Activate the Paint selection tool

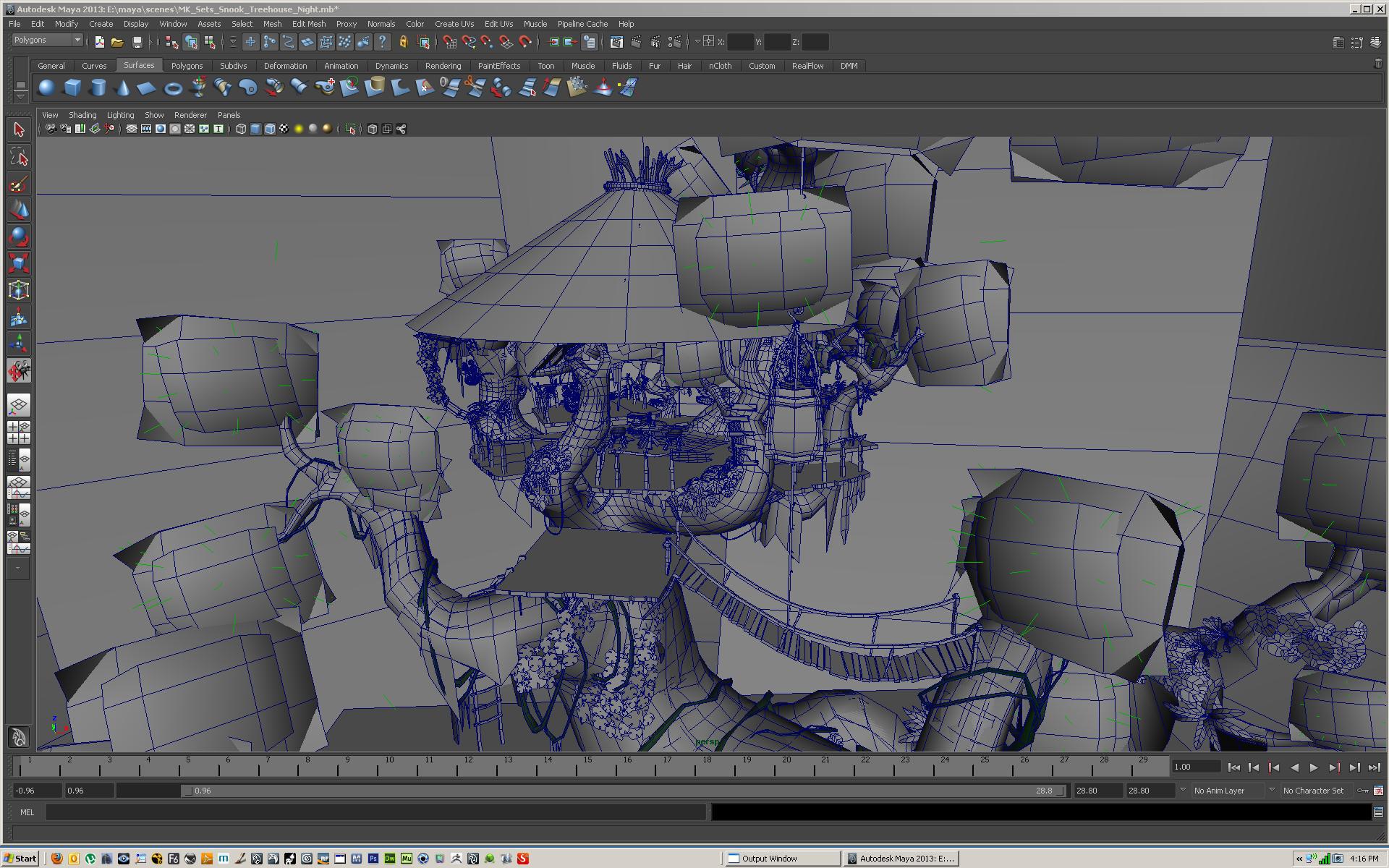coord(19,184)
